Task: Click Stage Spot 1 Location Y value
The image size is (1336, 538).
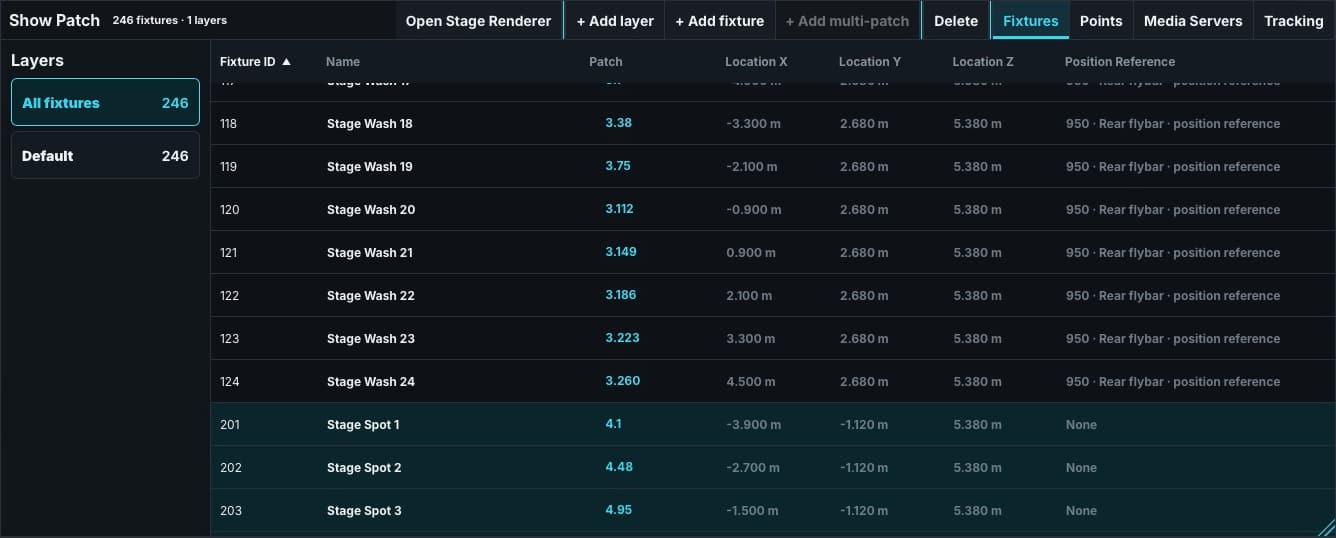Action: pyautogui.click(x=864, y=425)
